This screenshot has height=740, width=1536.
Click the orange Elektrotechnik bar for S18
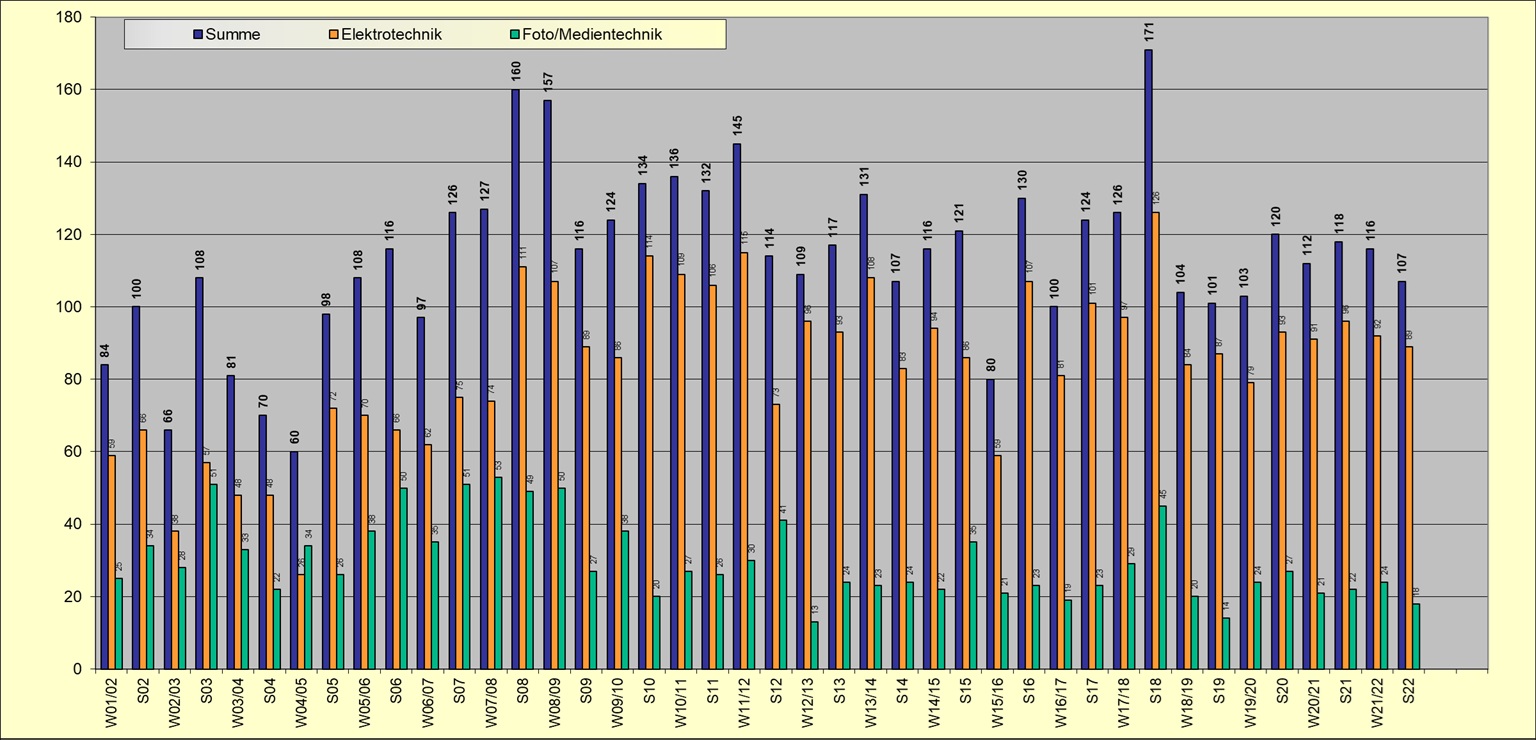pyautogui.click(x=1156, y=440)
